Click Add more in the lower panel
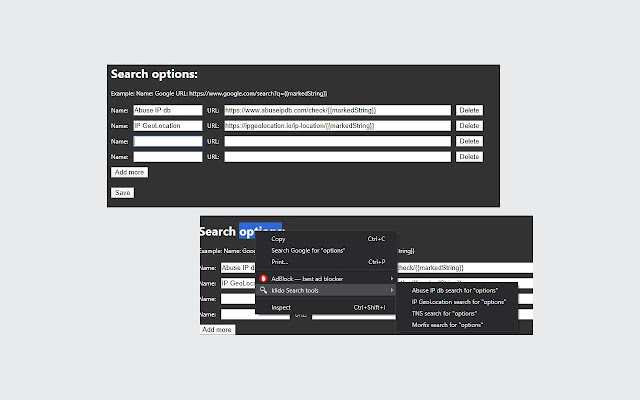Viewport: 640px width, 400px height. (217, 329)
